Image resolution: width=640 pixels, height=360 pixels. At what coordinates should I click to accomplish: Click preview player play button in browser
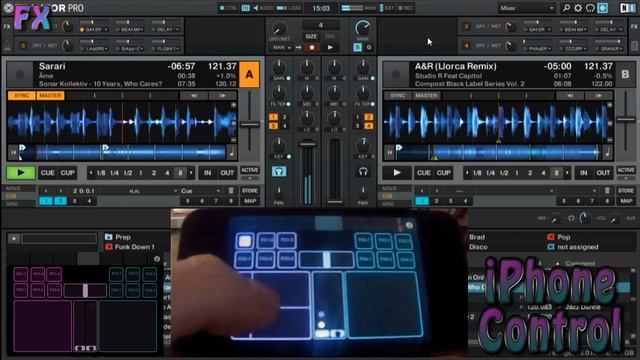(14, 238)
